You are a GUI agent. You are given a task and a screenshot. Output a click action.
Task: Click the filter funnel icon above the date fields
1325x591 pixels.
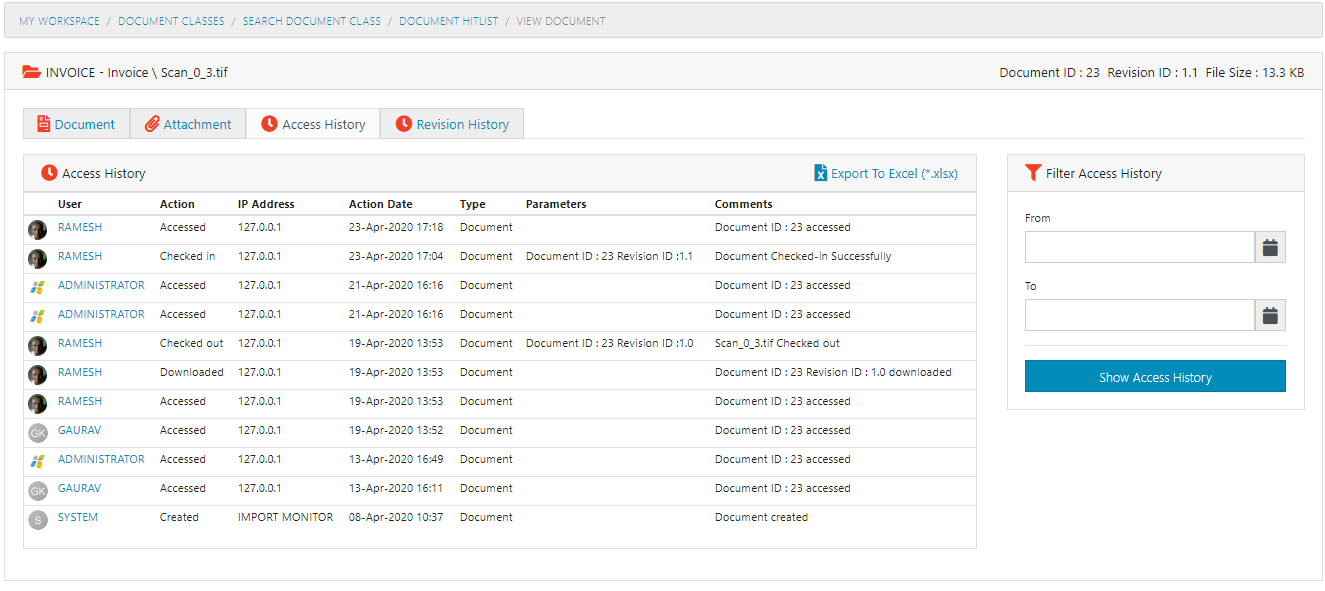(x=1034, y=172)
